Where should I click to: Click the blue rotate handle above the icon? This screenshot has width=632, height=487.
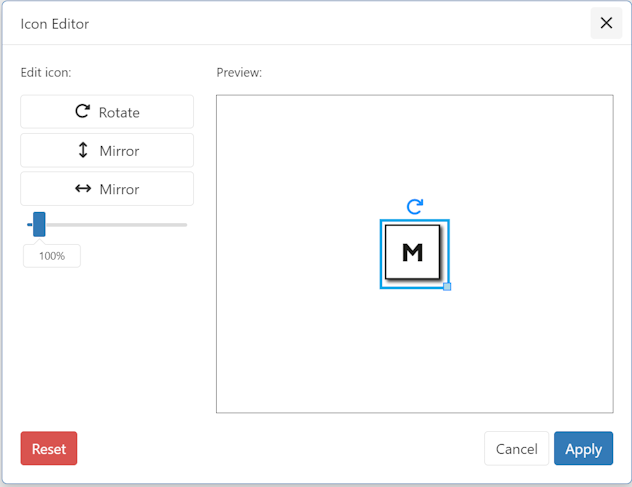click(415, 206)
